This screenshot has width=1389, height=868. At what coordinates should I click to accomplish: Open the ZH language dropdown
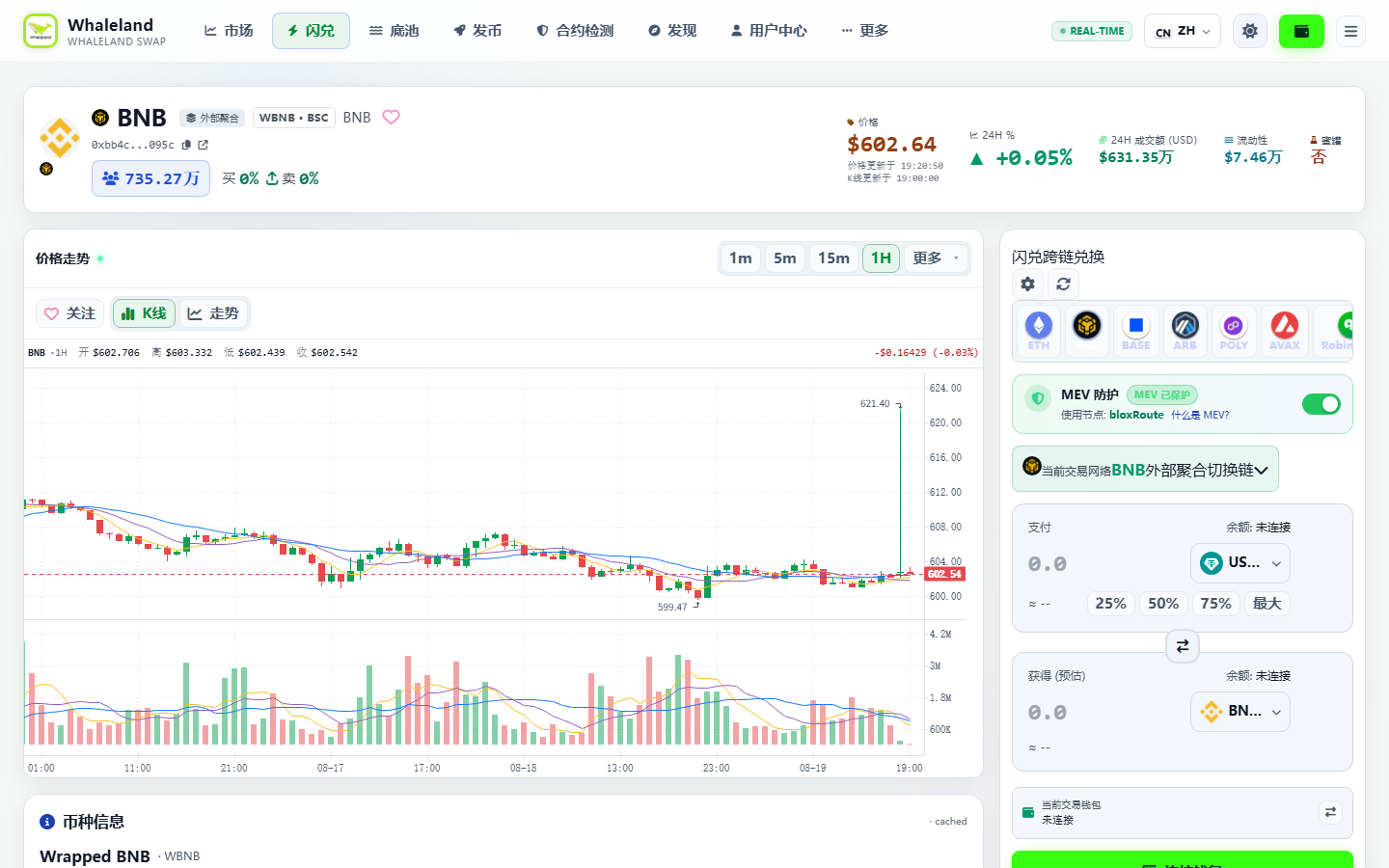click(x=1183, y=31)
